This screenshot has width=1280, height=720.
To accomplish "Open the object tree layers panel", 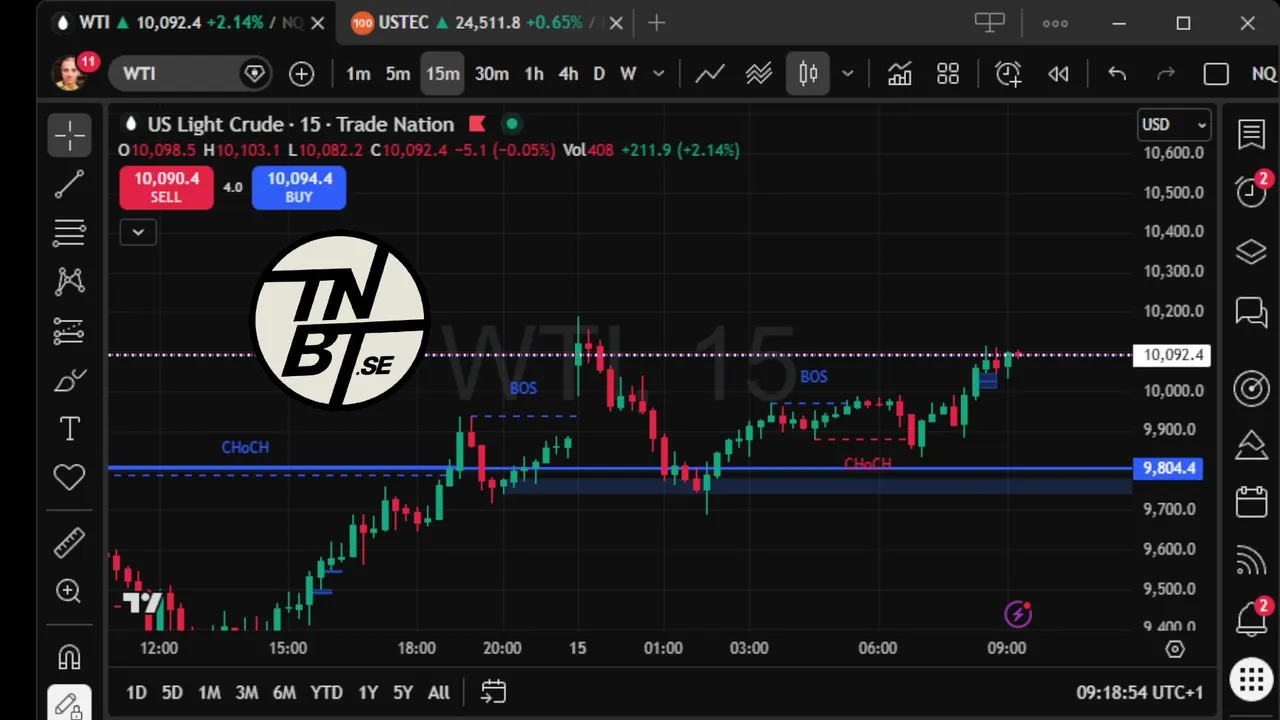I will click(x=1251, y=252).
